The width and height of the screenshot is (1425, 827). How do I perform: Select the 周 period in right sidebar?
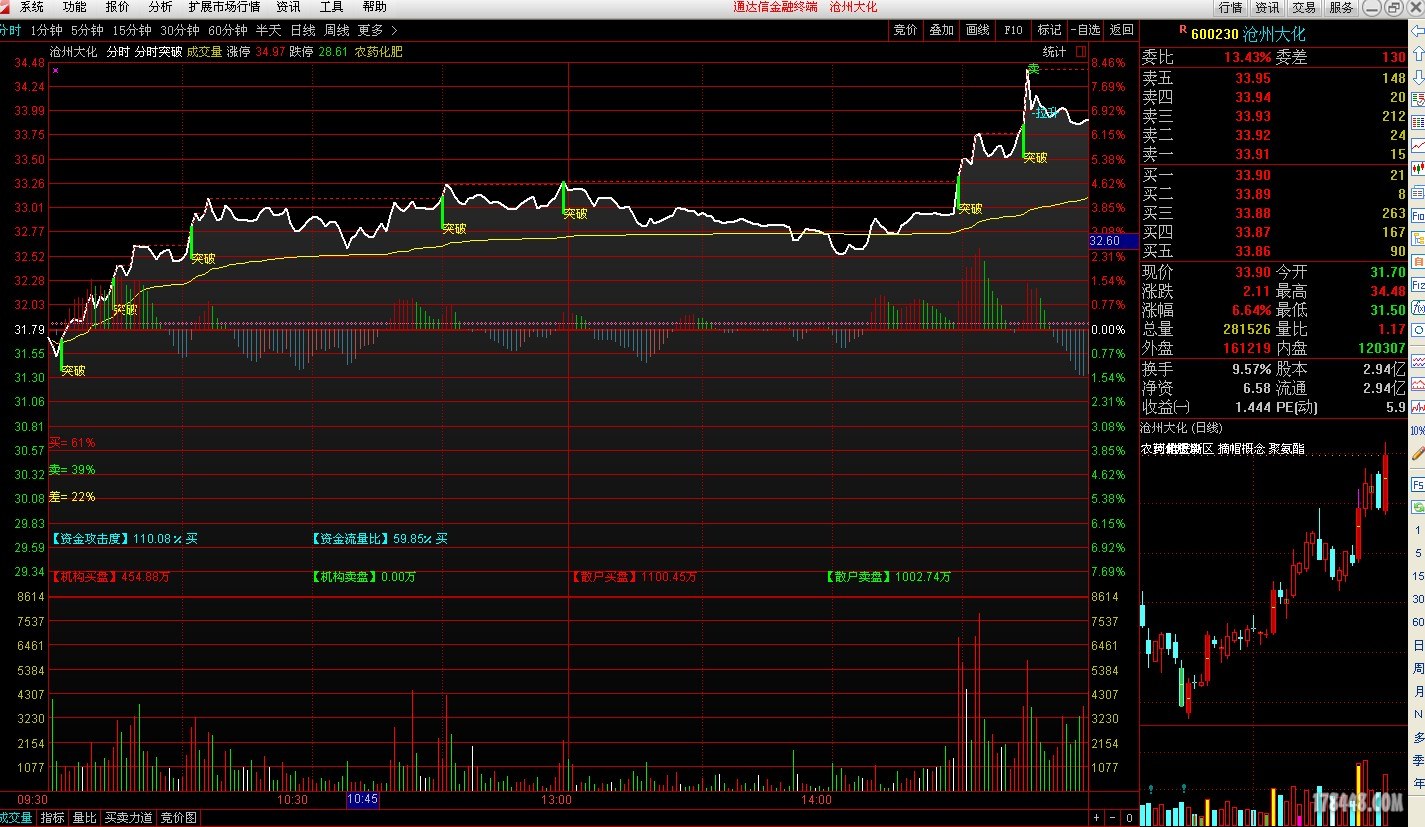[x=1418, y=668]
